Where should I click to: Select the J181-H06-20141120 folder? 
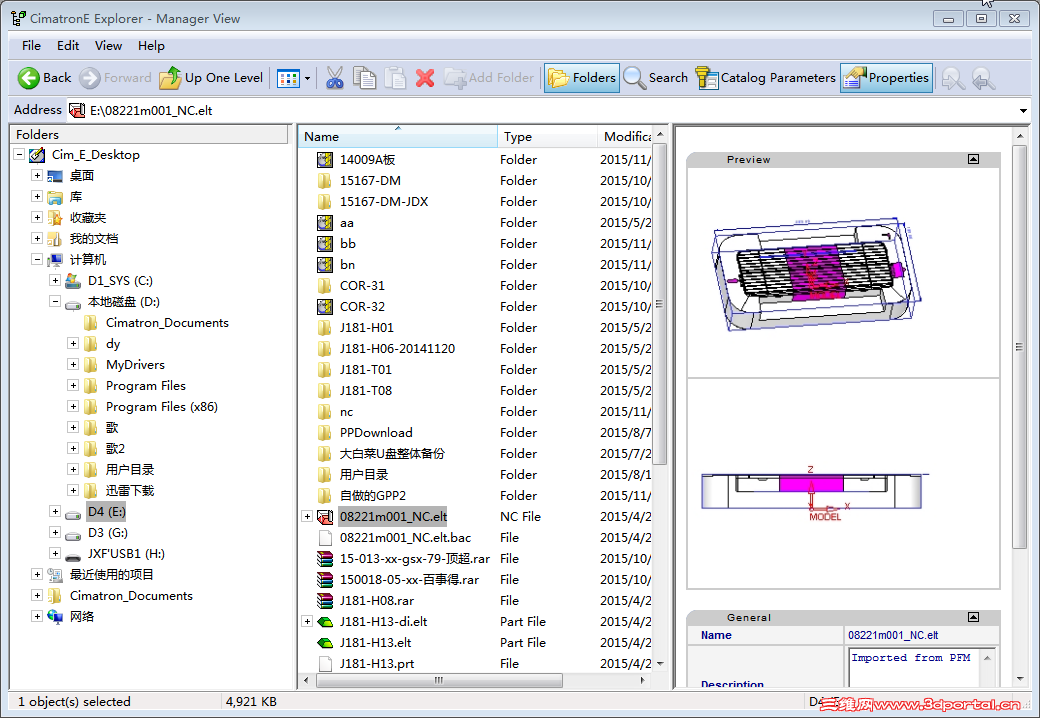pyautogui.click(x=397, y=349)
